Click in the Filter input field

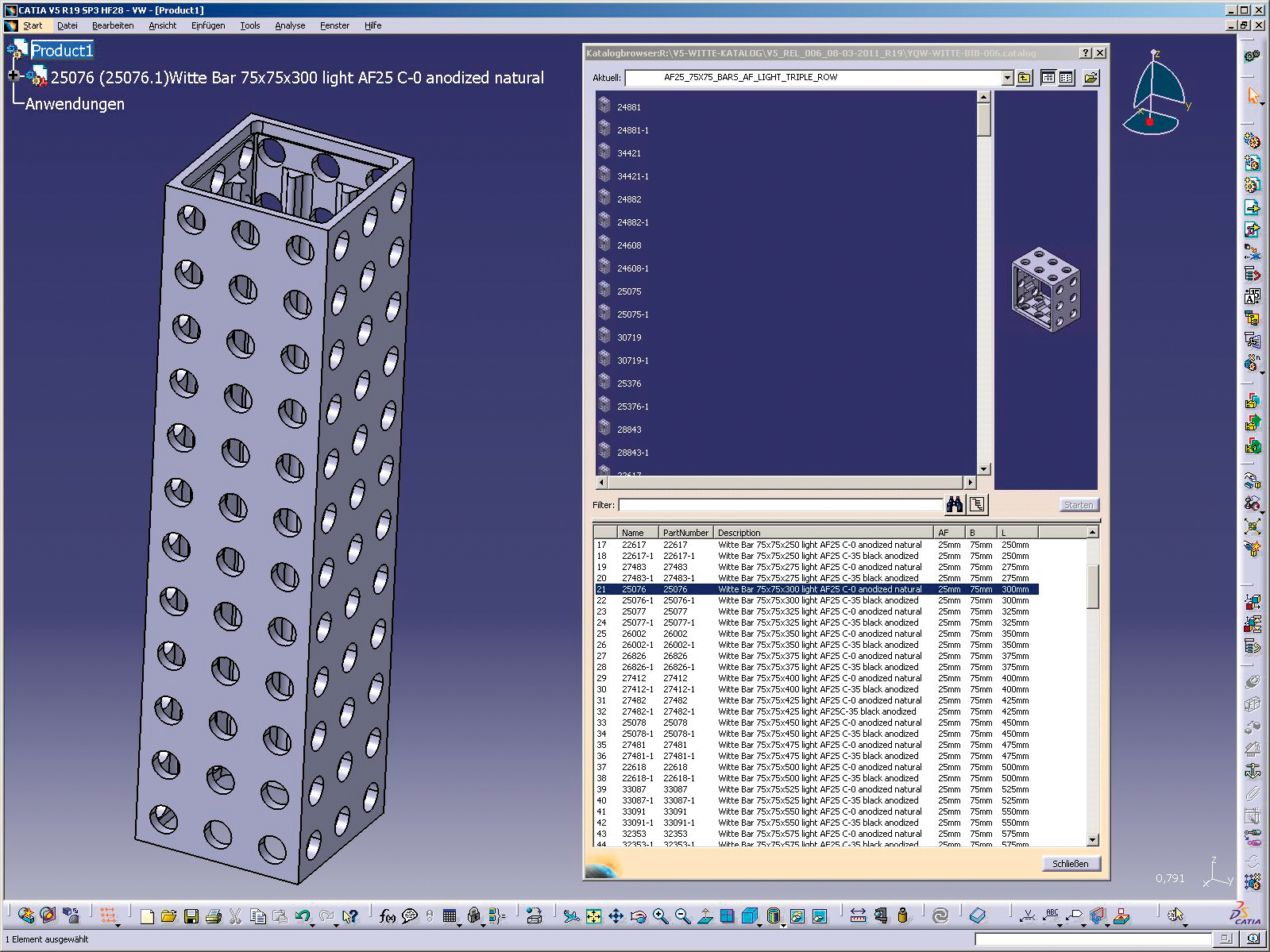[x=780, y=505]
